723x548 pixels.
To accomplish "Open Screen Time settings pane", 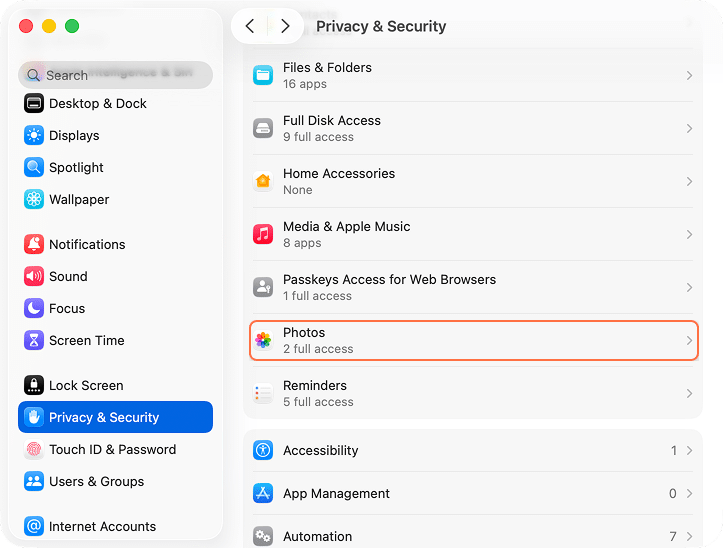I will coord(87,340).
